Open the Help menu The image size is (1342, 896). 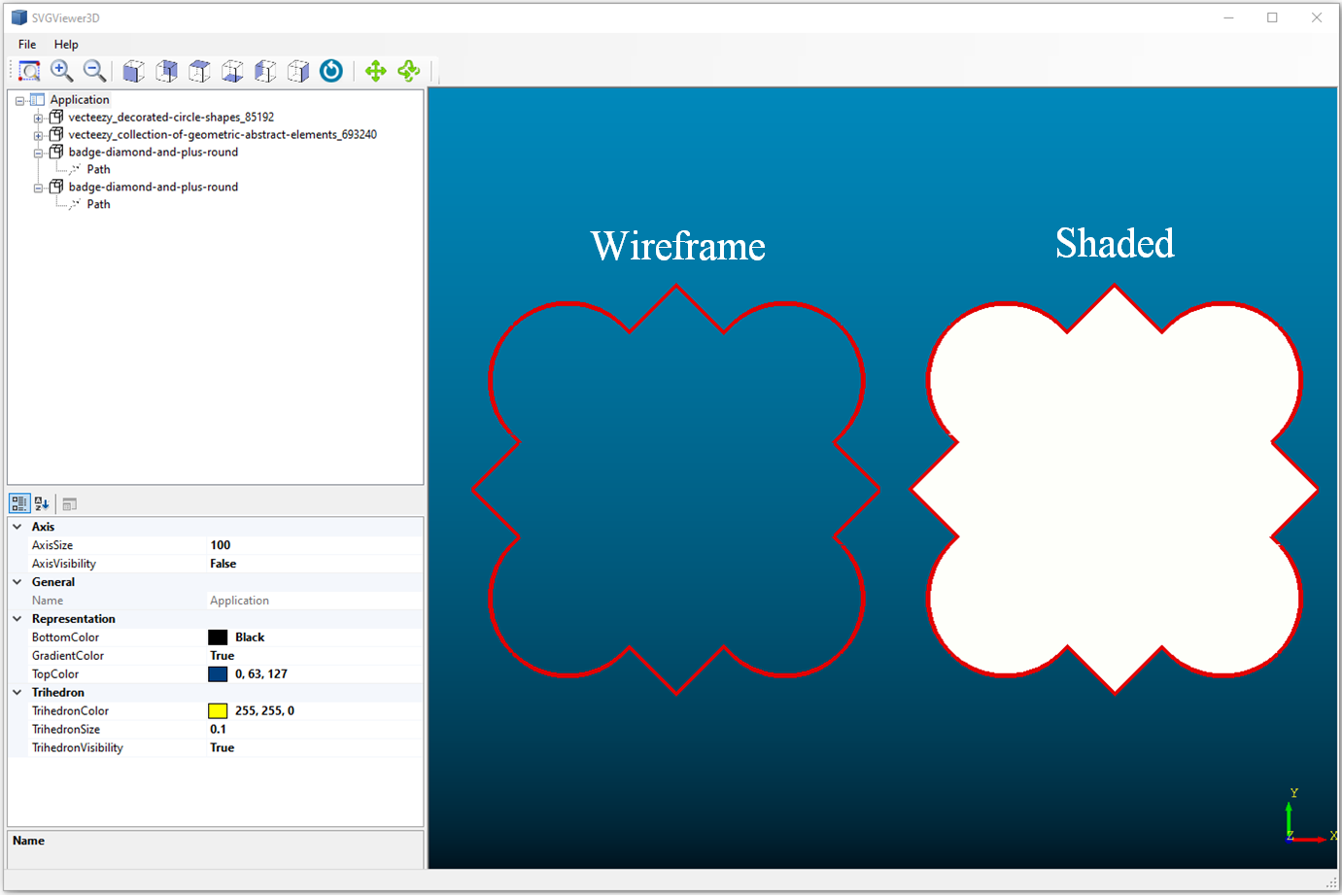pos(66,45)
